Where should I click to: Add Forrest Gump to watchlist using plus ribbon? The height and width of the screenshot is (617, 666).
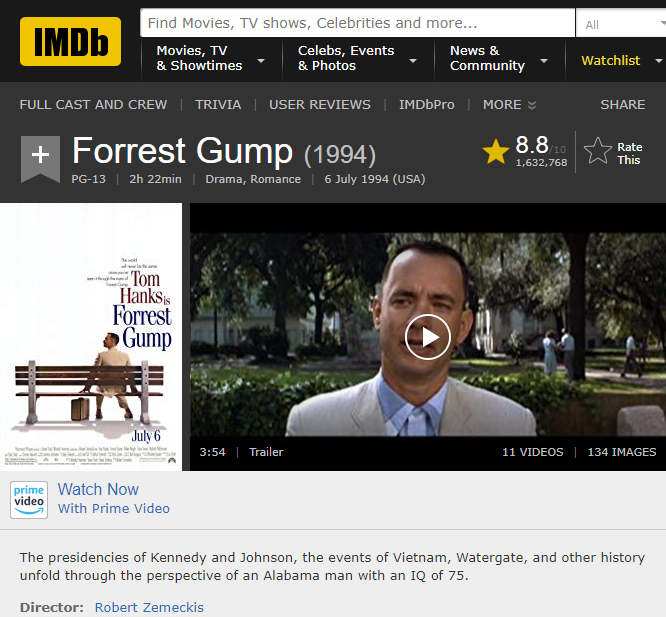click(x=40, y=156)
